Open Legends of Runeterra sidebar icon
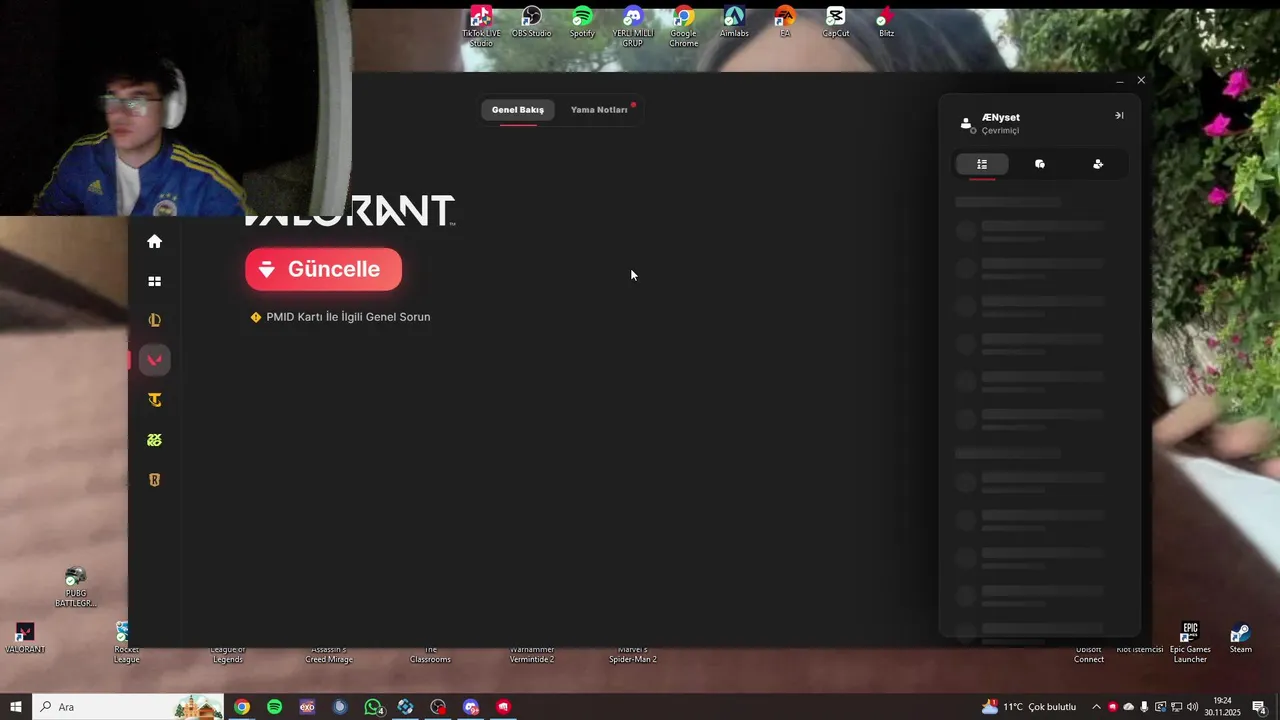Viewport: 1280px width, 720px height. click(155, 480)
